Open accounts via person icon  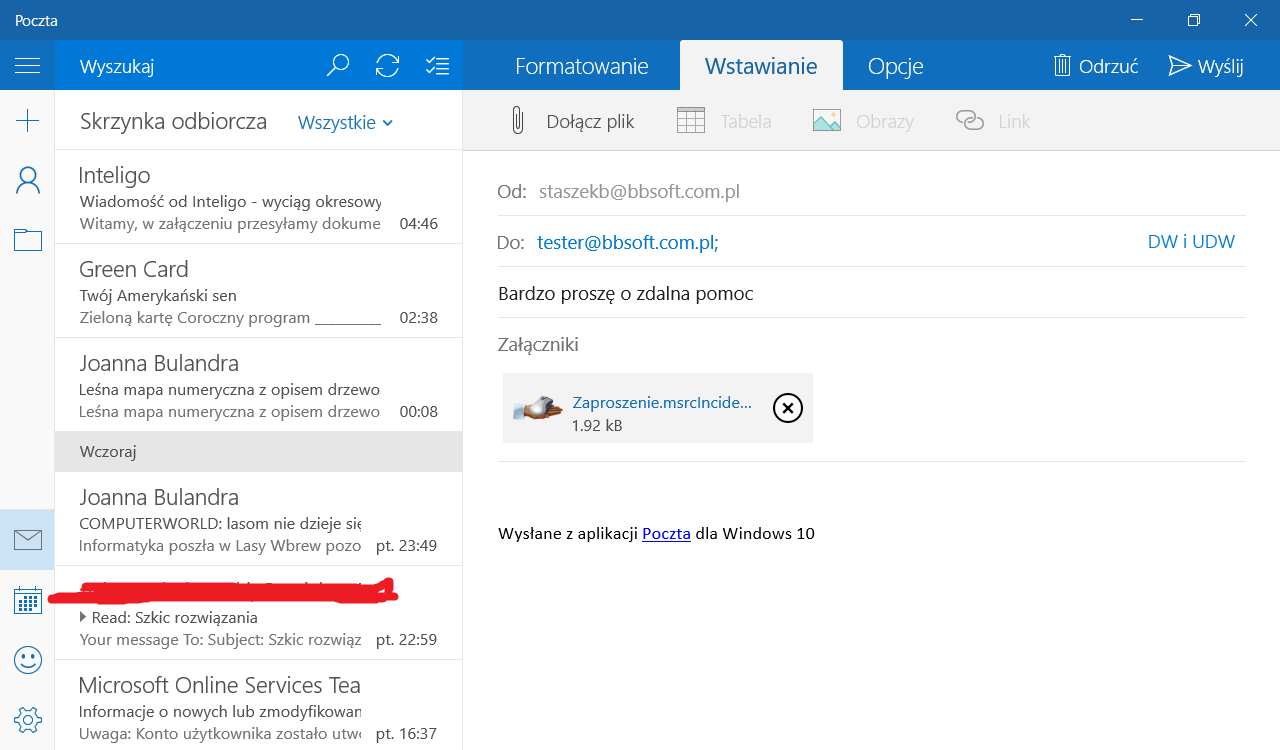[27, 181]
